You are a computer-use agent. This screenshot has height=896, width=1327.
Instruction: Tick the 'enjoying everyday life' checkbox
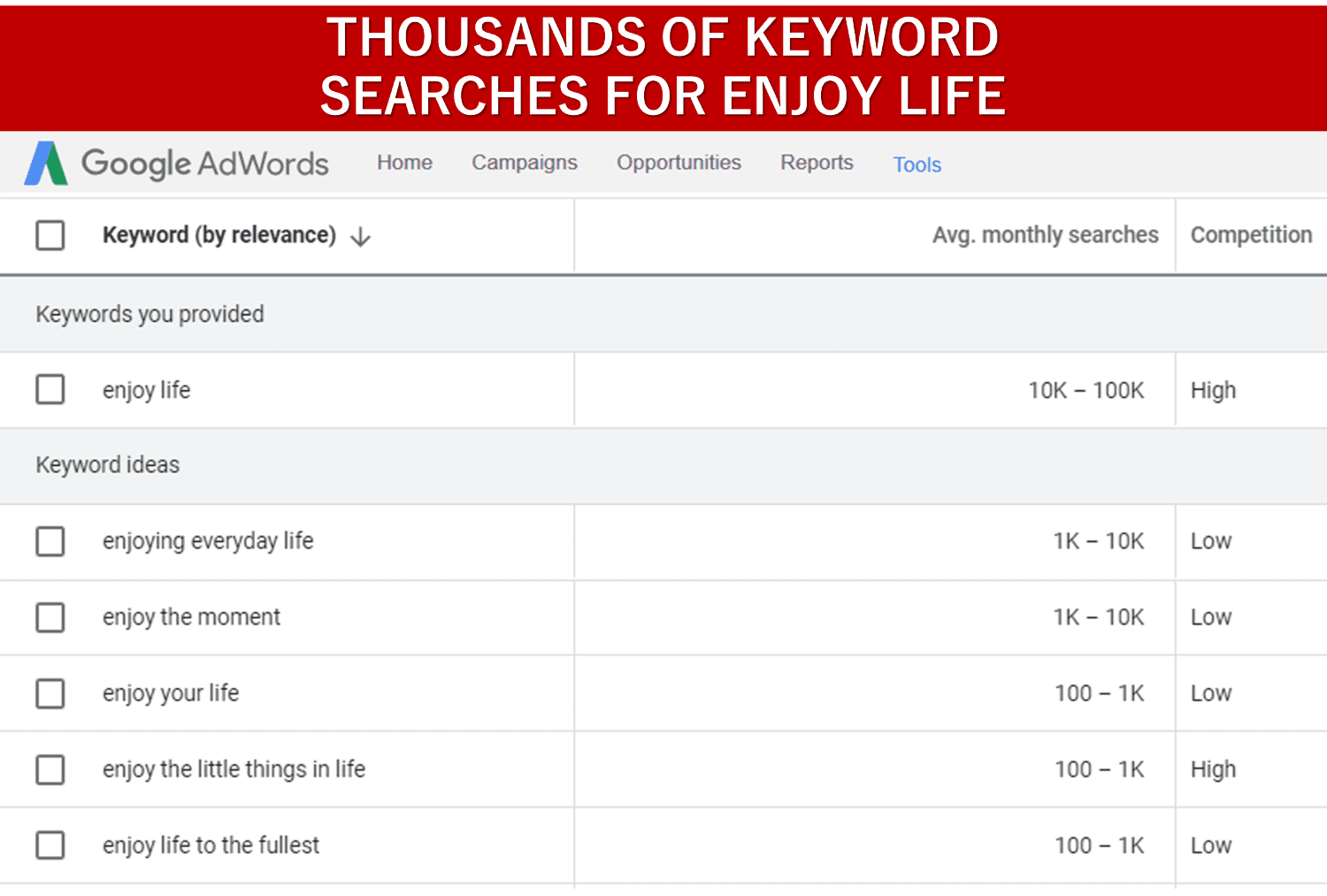pos(50,541)
